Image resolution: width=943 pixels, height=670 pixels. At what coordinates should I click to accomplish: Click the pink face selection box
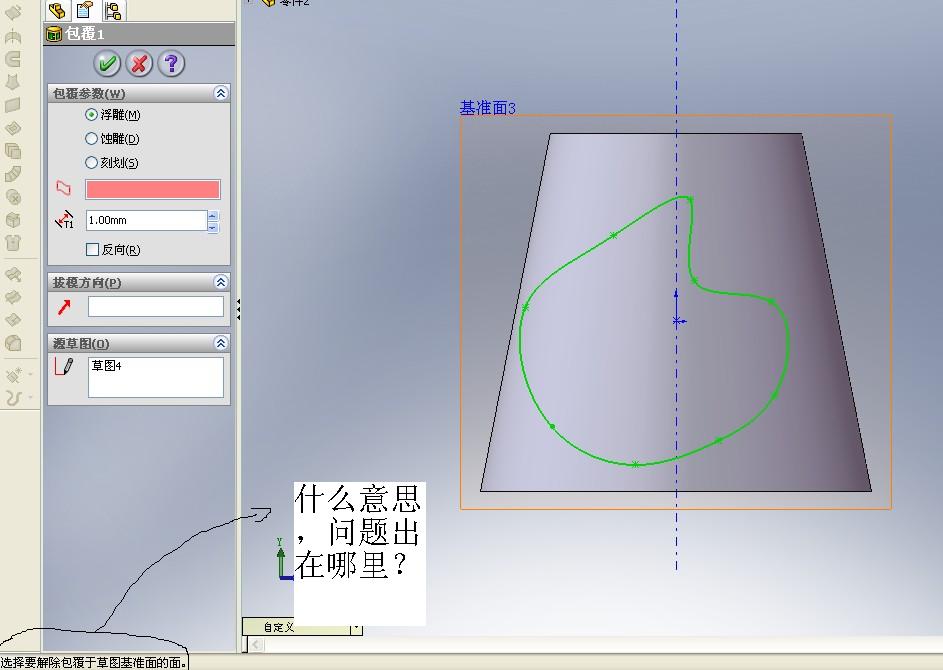point(153,189)
